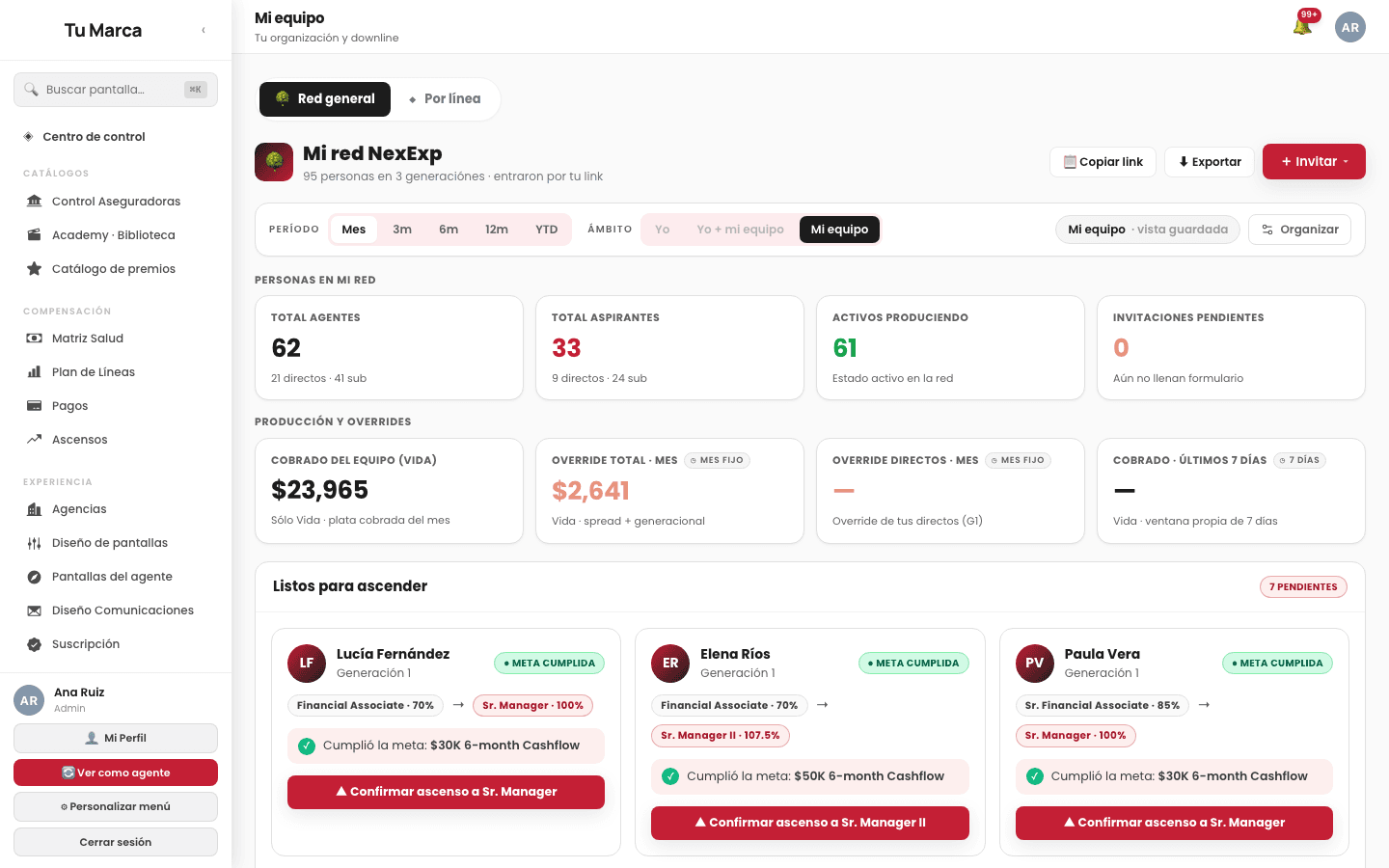Collapse the sidebar with the chevron
The image size is (1389, 868).
pos(204,30)
